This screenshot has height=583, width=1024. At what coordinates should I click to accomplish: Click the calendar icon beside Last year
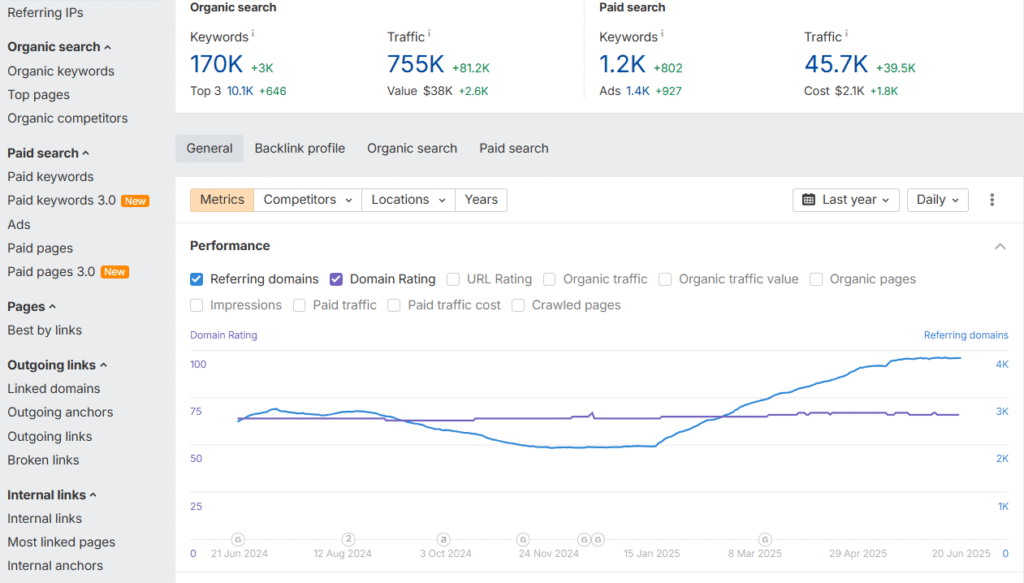[x=809, y=200]
